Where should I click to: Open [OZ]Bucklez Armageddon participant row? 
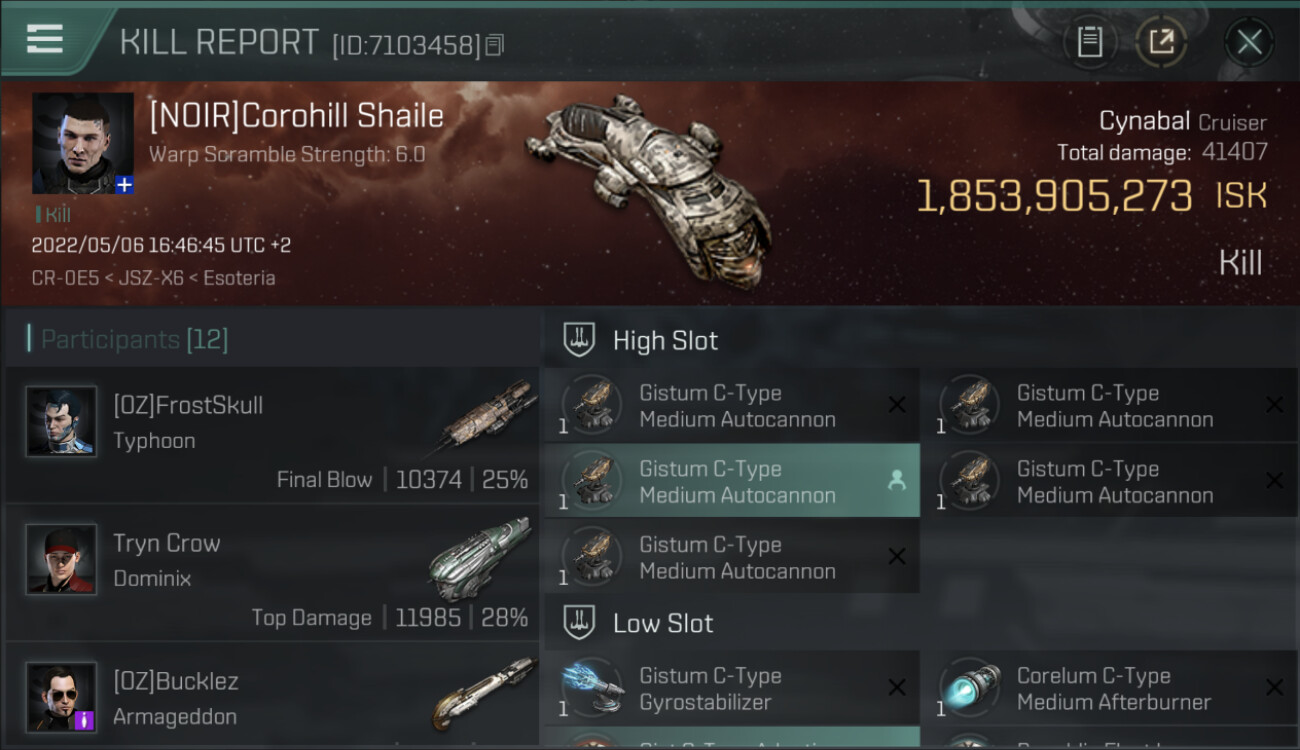[271, 696]
